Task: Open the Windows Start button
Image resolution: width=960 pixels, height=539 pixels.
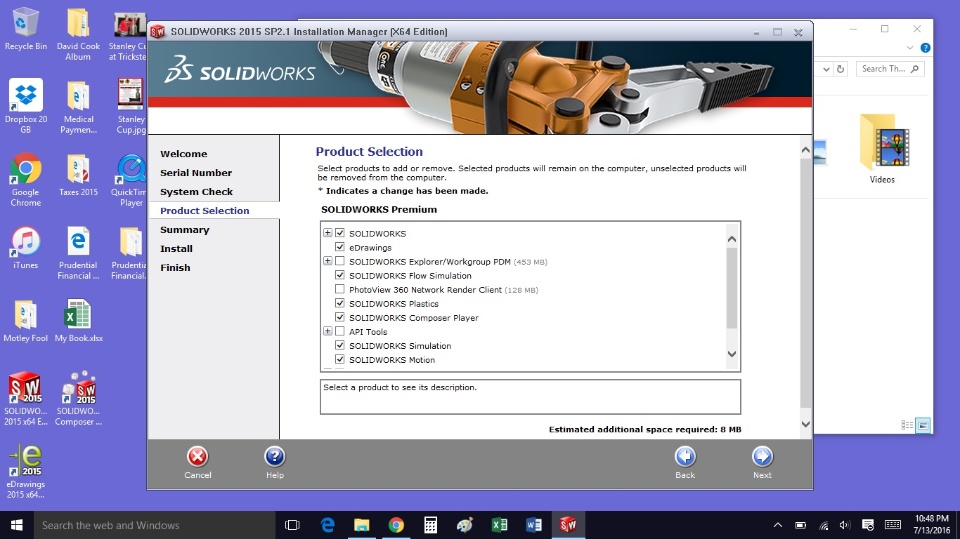Action: click(17, 525)
